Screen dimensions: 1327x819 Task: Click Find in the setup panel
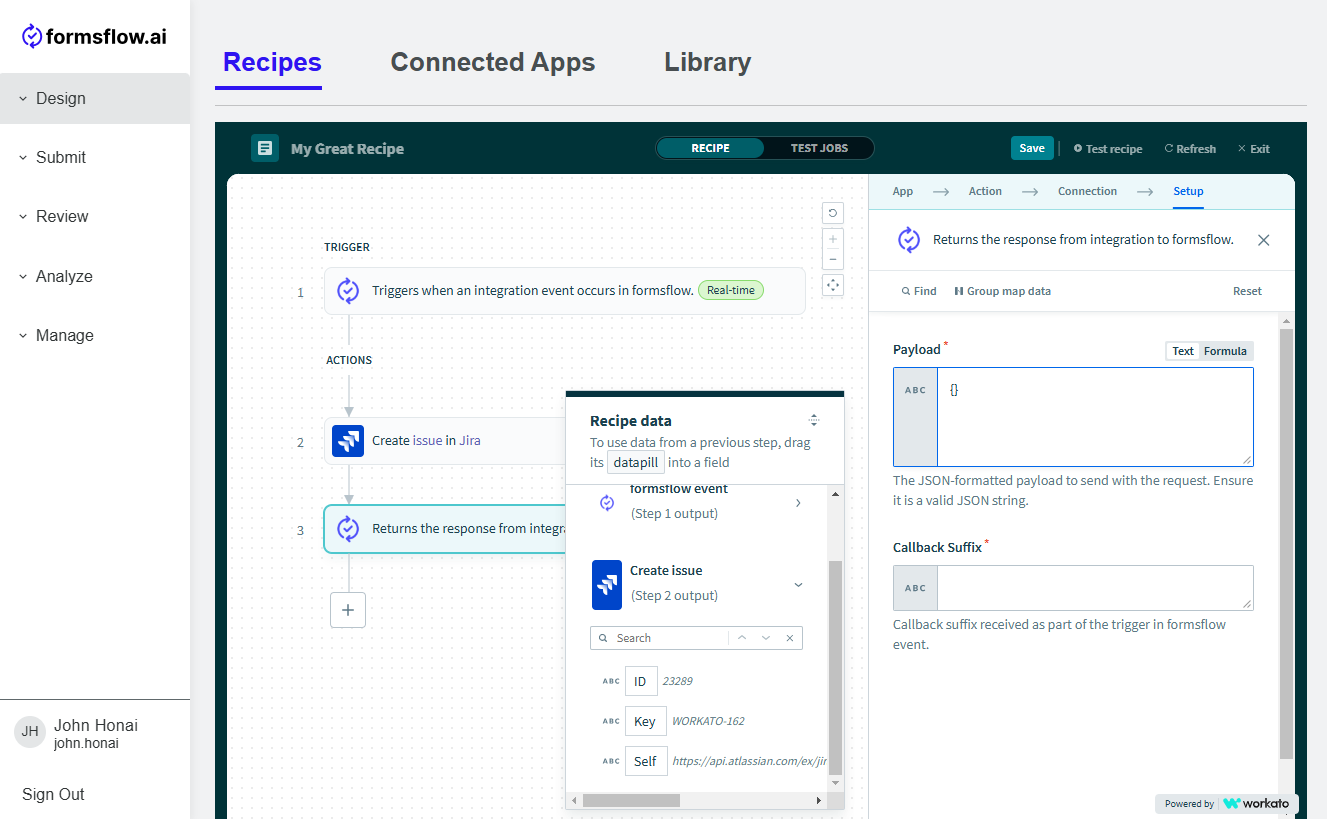pyautogui.click(x=919, y=291)
